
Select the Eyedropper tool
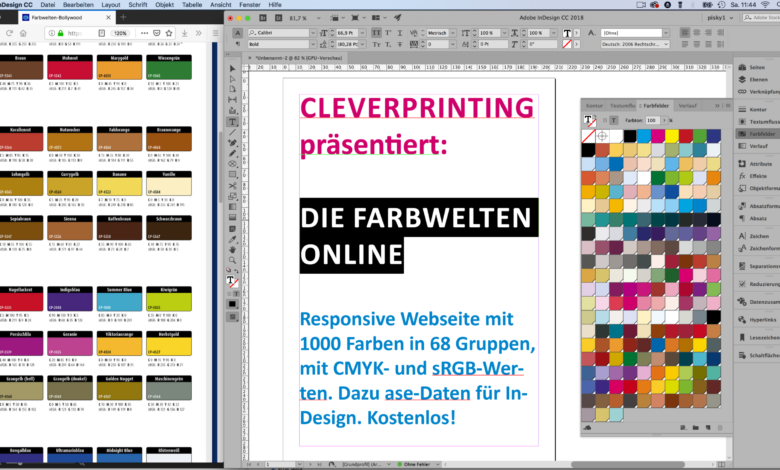[x=232, y=239]
